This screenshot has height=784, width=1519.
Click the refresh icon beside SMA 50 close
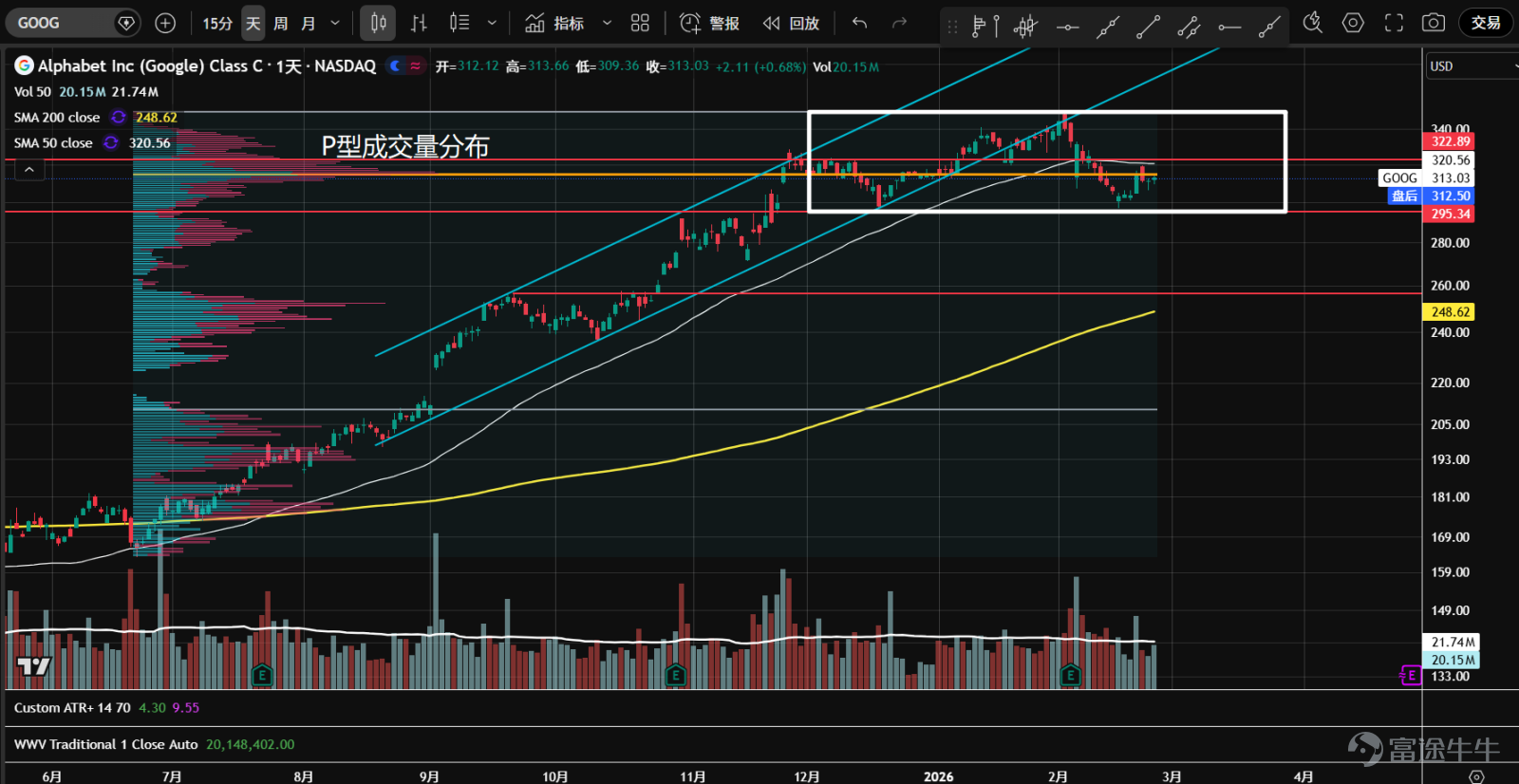click(111, 143)
